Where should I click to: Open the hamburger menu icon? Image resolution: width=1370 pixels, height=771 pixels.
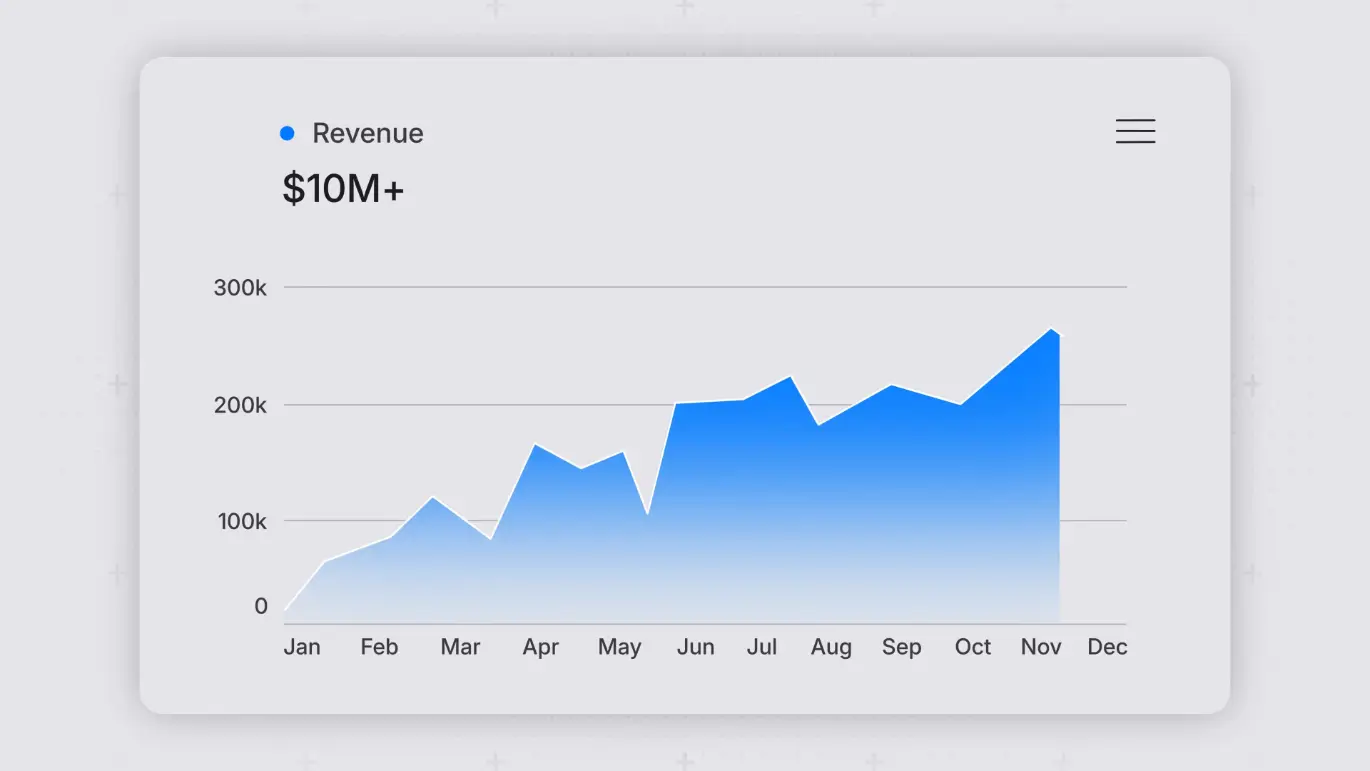pyautogui.click(x=1135, y=132)
